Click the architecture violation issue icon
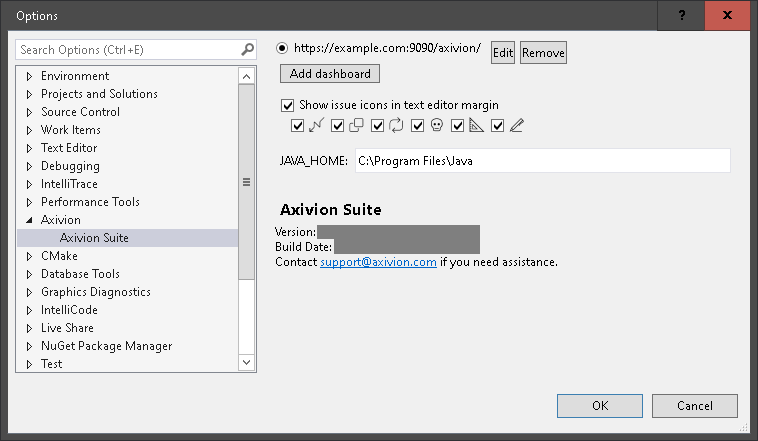 click(x=316, y=126)
